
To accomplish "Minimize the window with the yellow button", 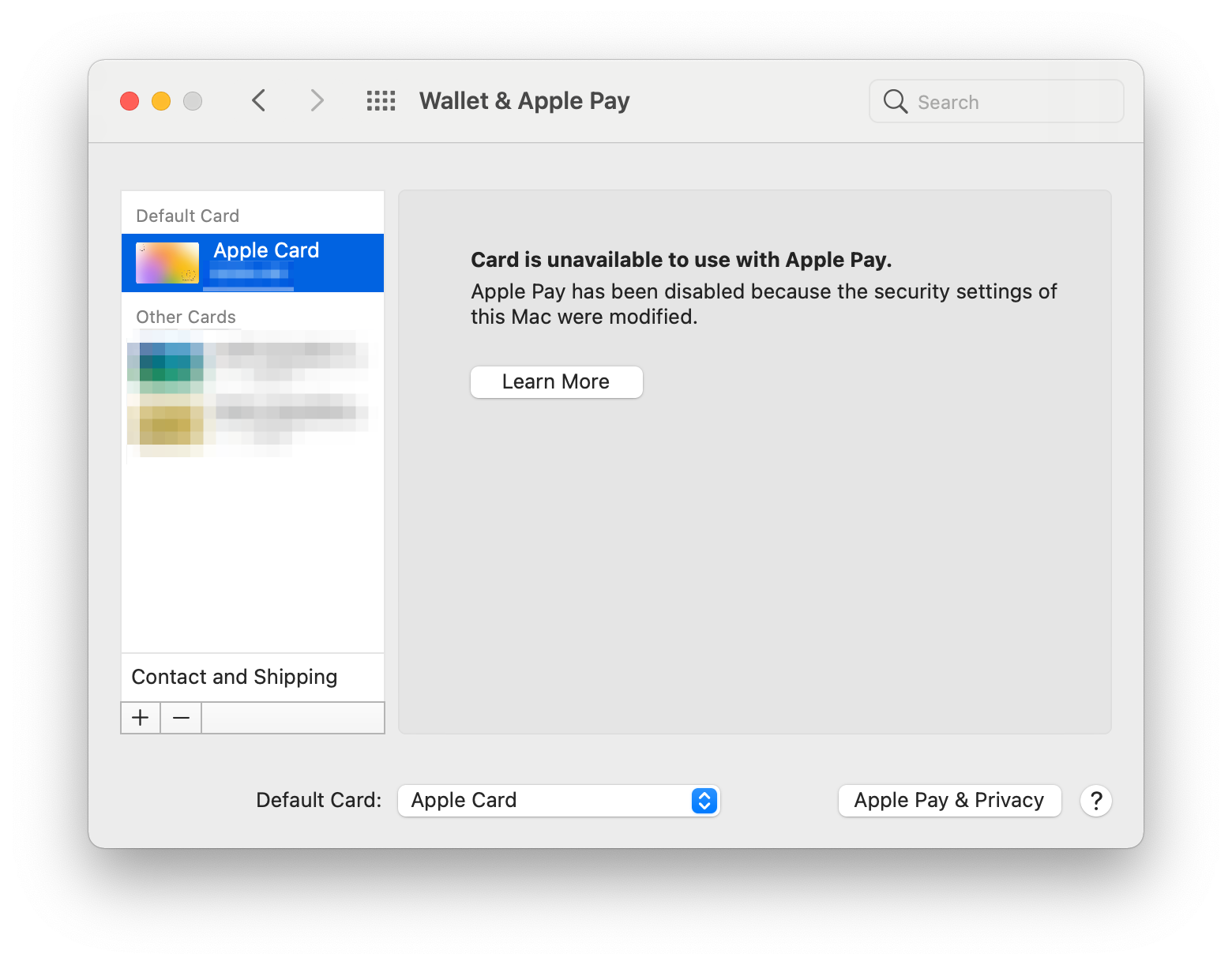I will (161, 101).
